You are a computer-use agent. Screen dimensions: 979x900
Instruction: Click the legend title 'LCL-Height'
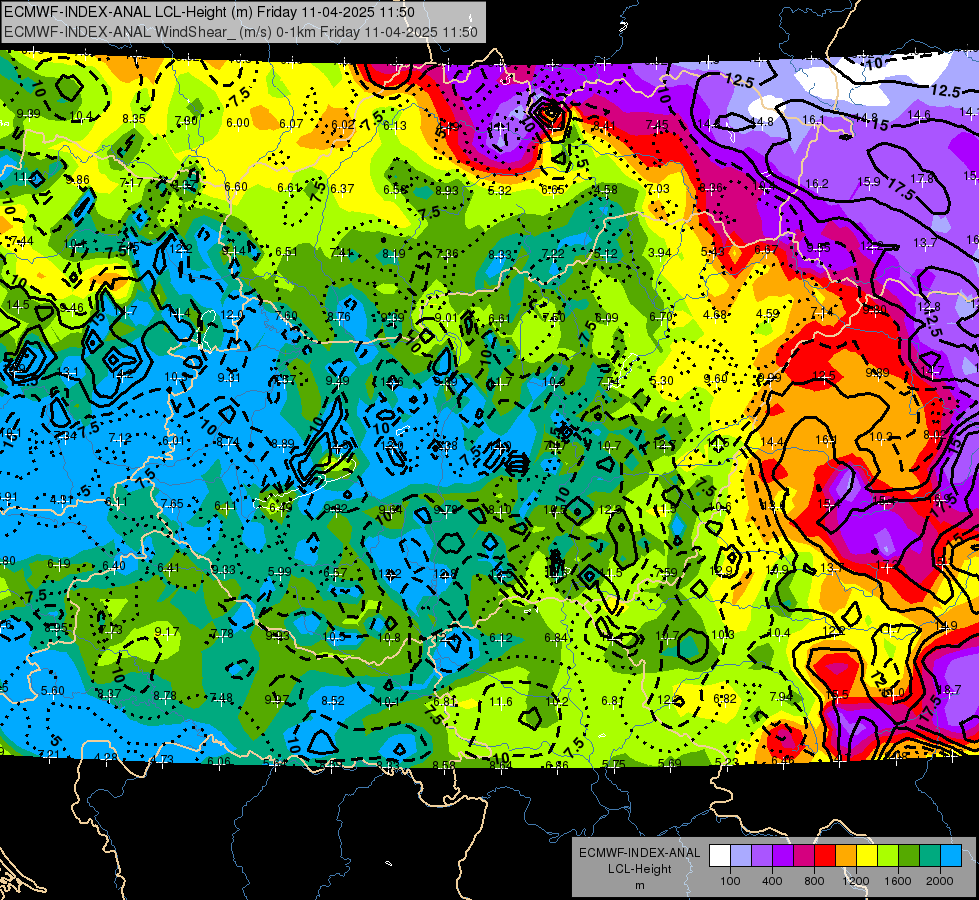click(640, 869)
